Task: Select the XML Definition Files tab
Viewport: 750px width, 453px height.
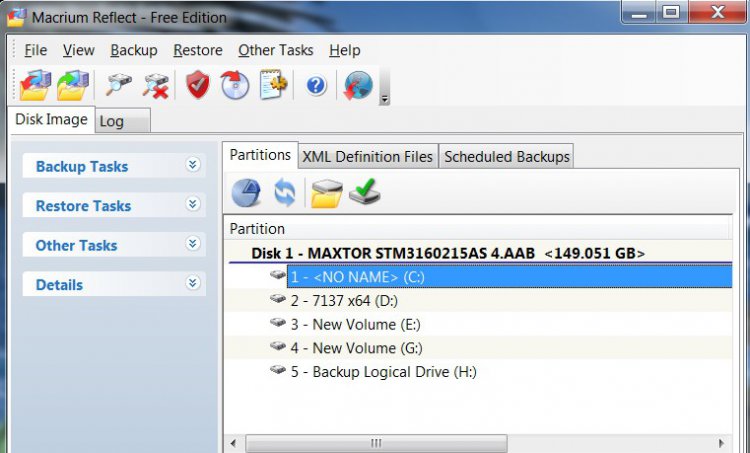Action: point(367,156)
